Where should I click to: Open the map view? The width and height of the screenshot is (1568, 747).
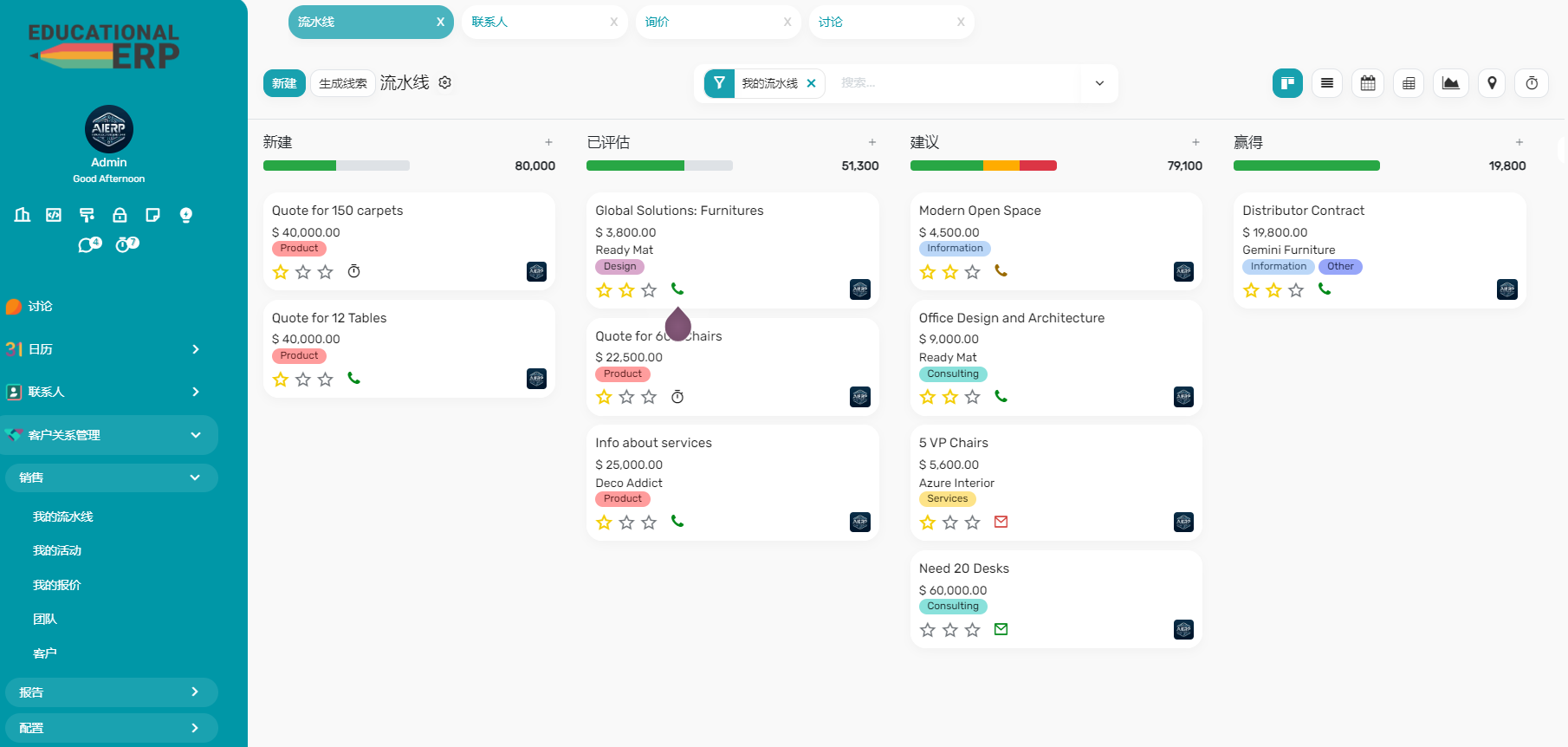click(1492, 83)
